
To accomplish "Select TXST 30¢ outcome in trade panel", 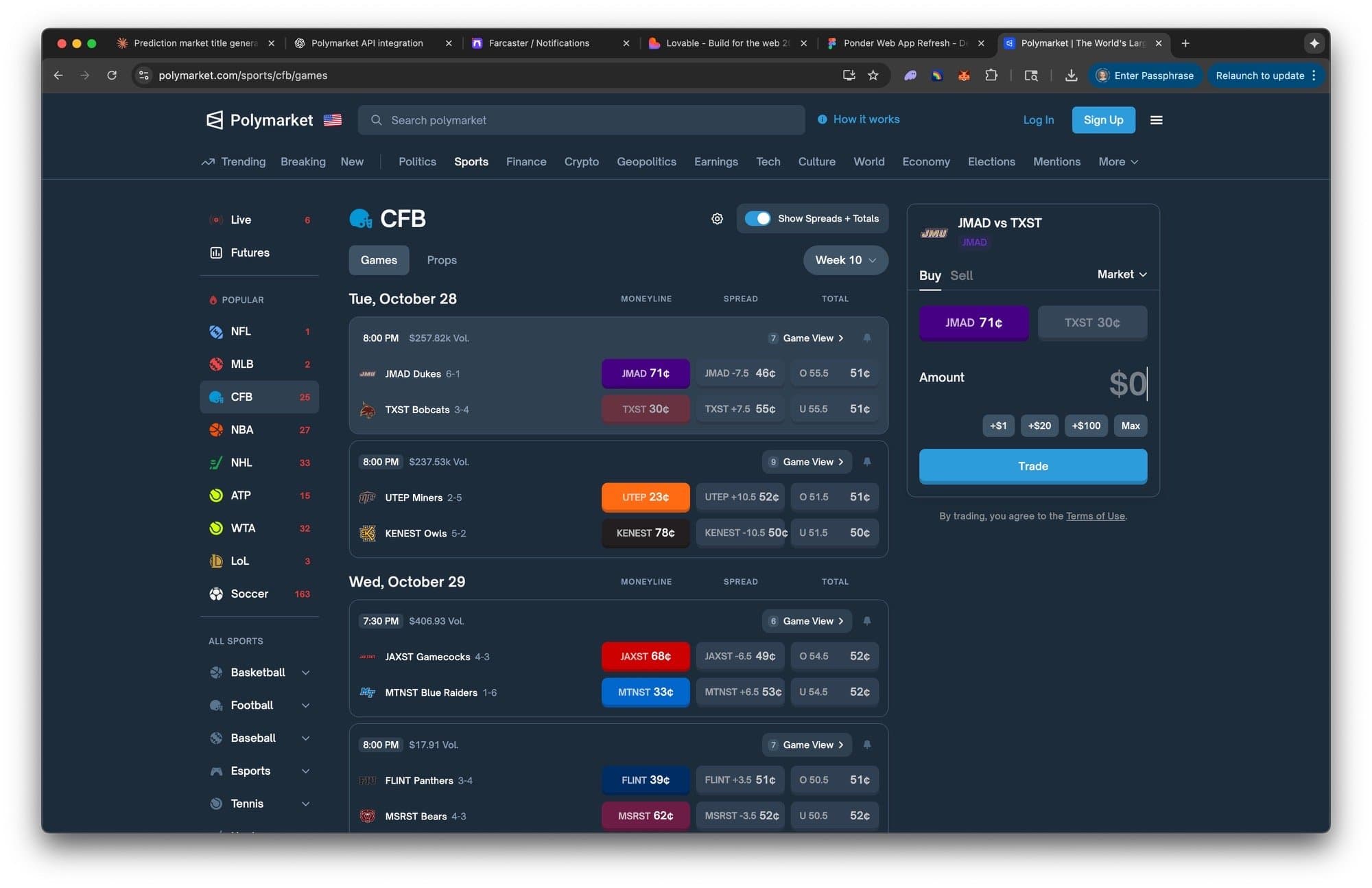I will [1091, 323].
